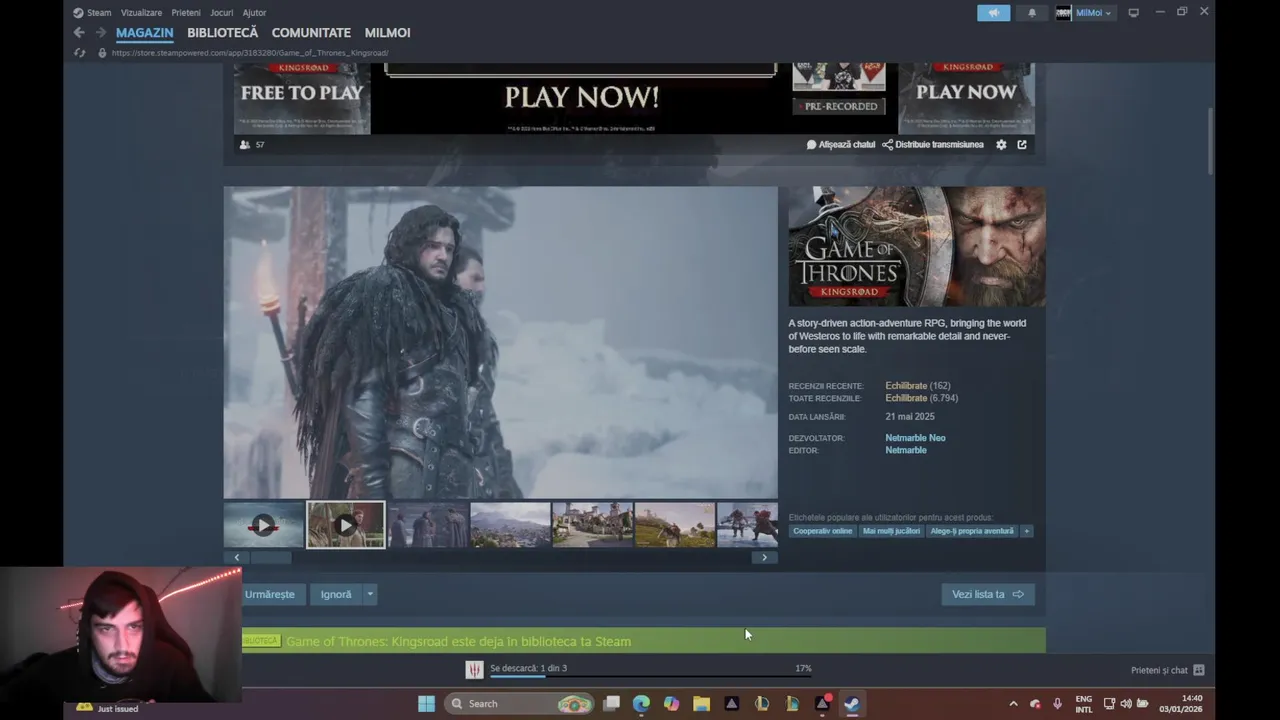
Task: Click the Urmărește button
Action: point(270,594)
